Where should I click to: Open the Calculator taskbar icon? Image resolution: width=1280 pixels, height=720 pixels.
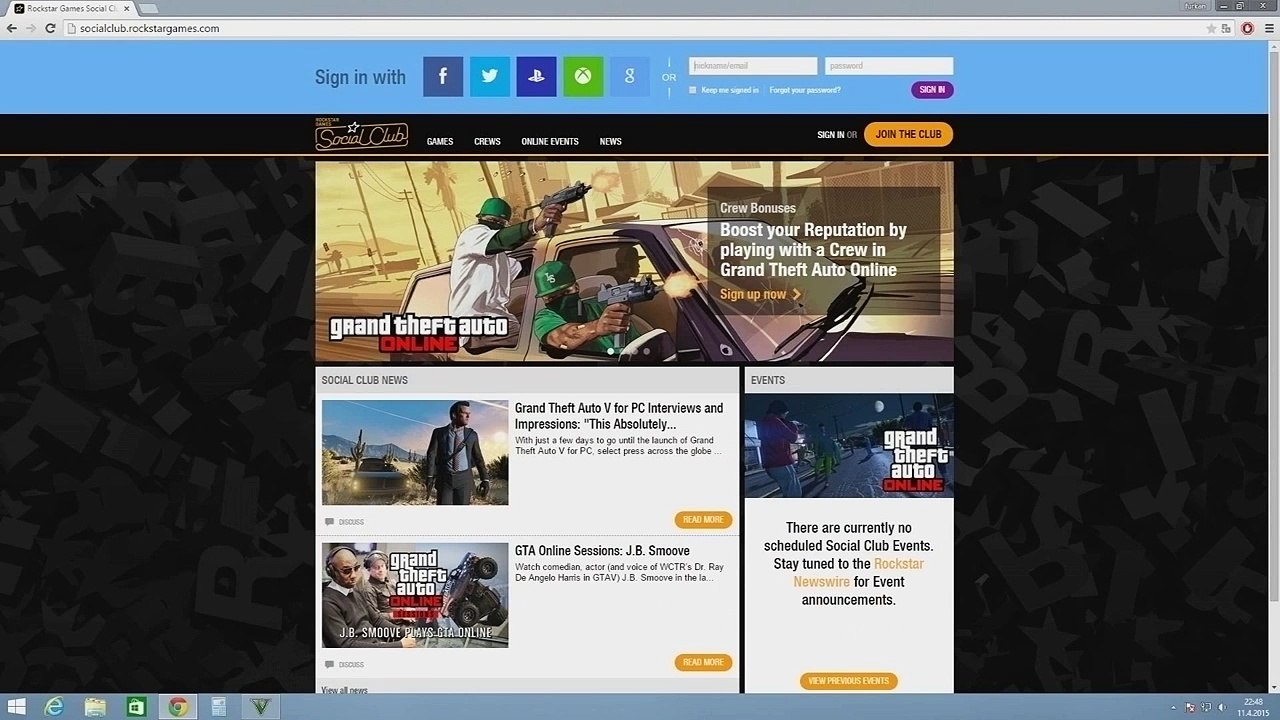(x=218, y=707)
